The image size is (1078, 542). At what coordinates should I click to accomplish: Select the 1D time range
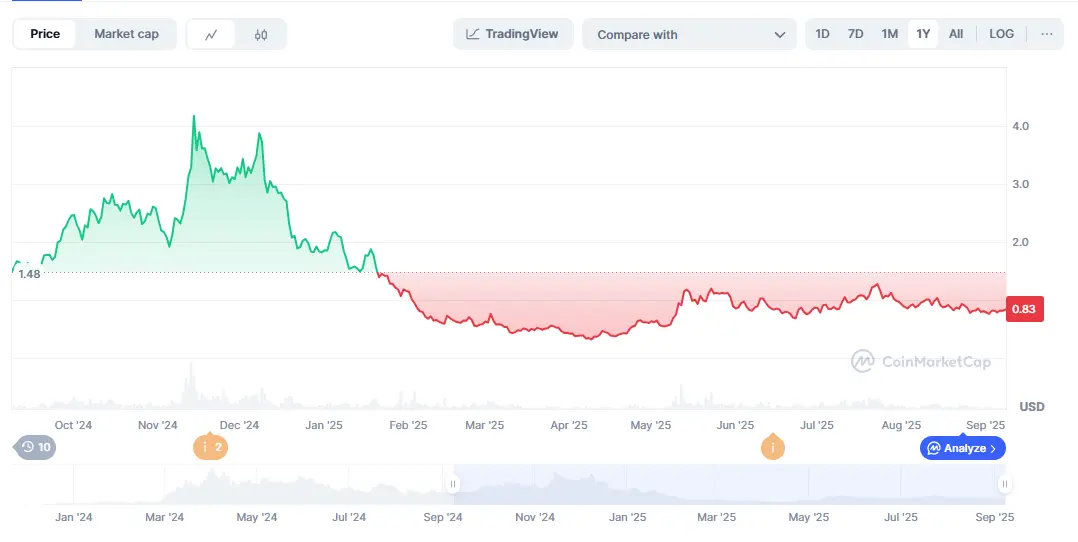click(x=822, y=34)
